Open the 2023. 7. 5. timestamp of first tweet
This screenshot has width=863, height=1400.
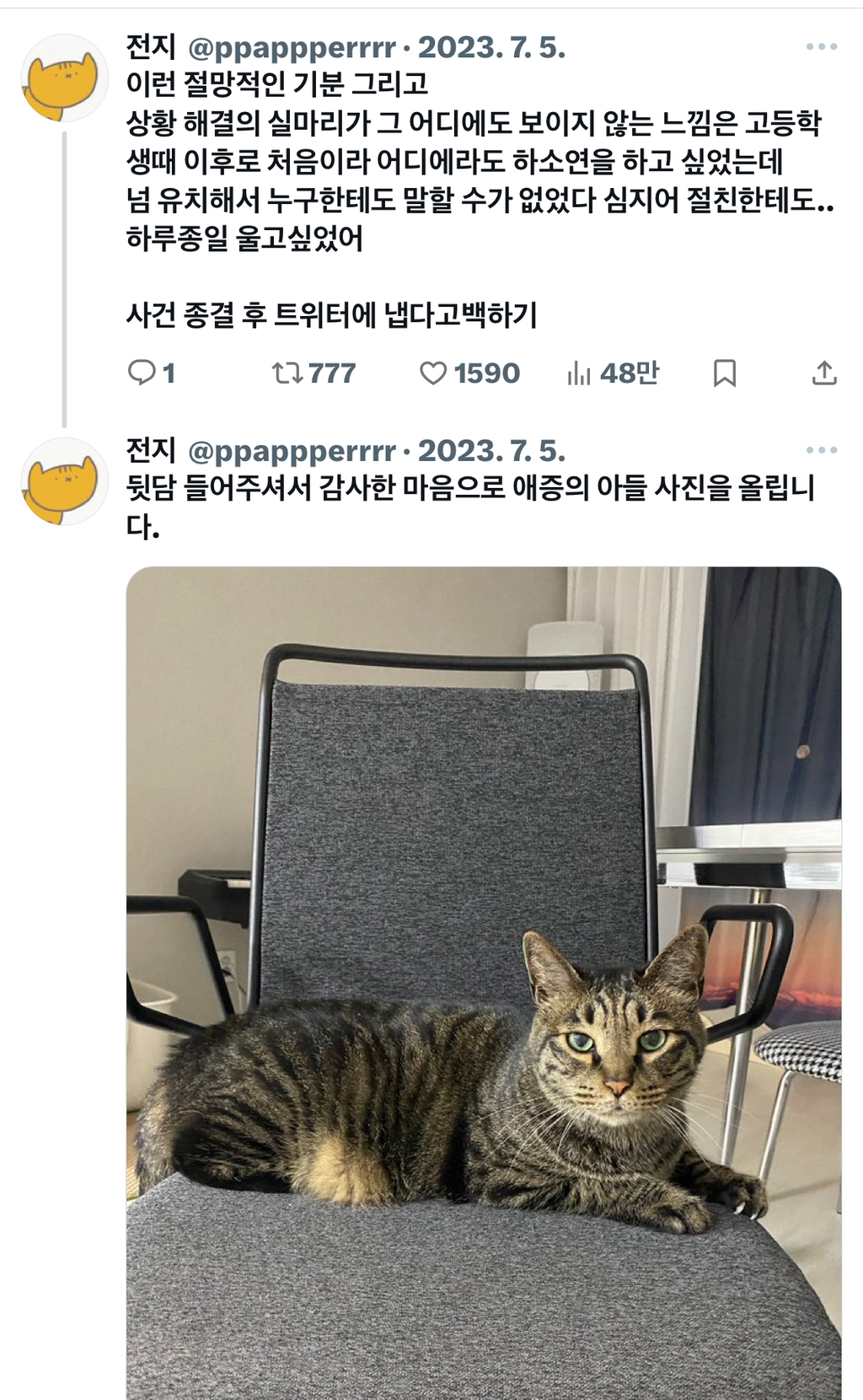[491, 47]
